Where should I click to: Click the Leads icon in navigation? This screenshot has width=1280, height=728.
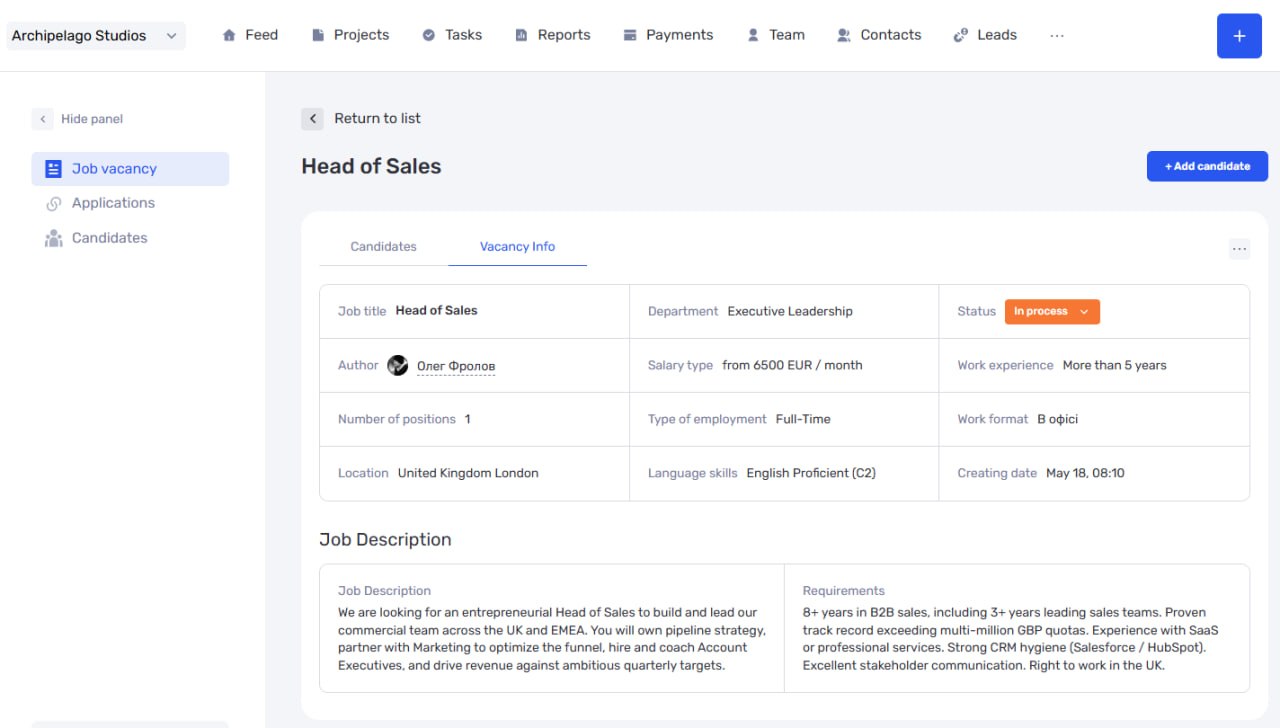tap(961, 35)
